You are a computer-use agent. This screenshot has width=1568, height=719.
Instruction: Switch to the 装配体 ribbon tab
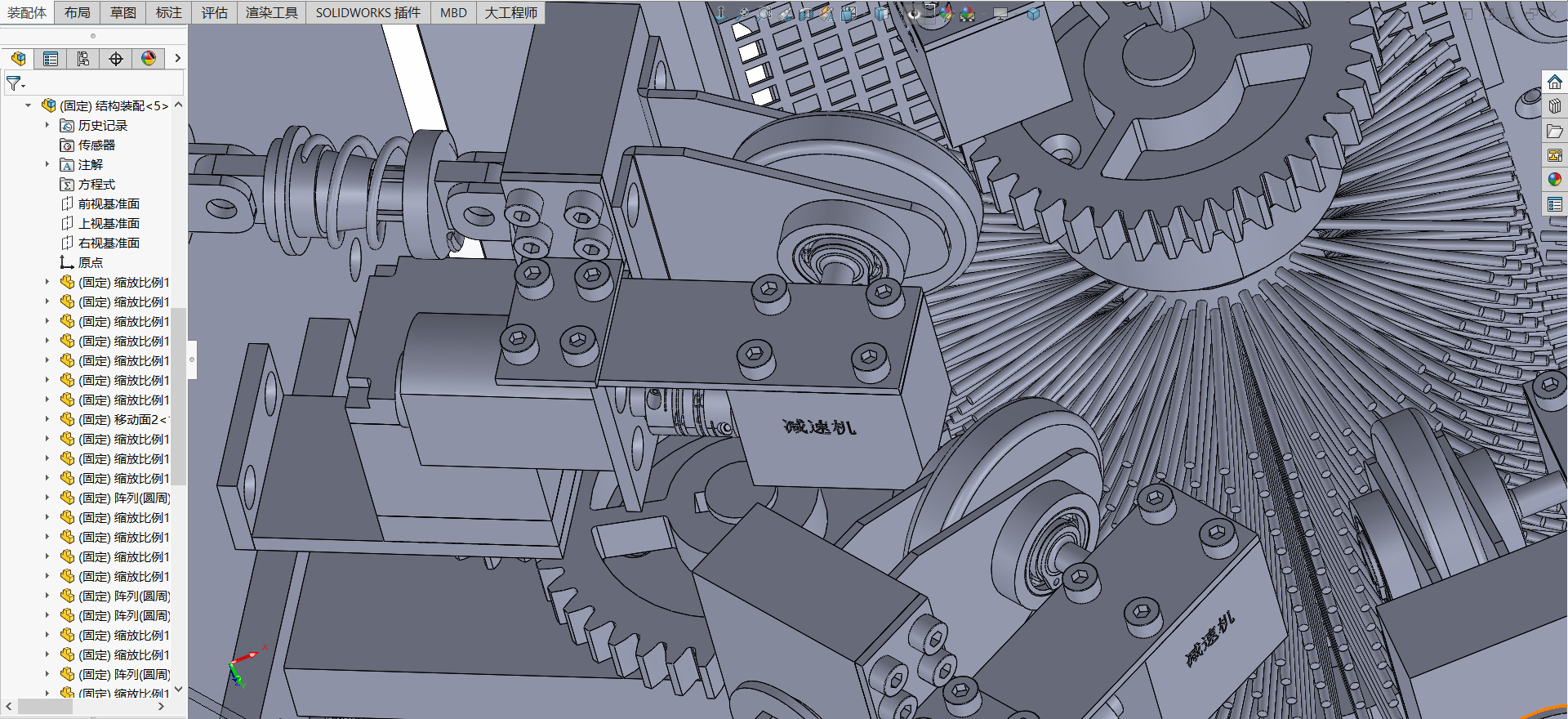pyautogui.click(x=27, y=12)
